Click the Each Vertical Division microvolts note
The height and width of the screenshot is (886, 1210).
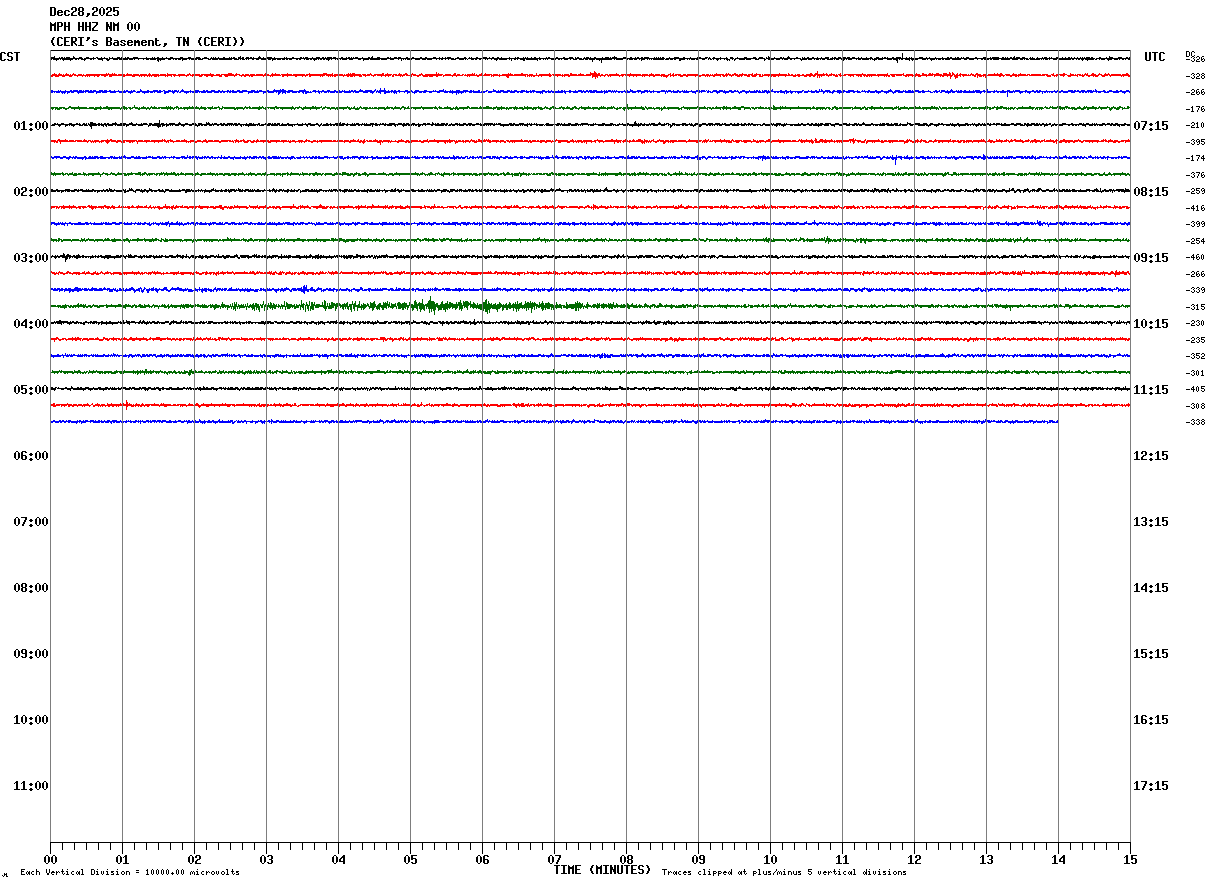click(130, 873)
